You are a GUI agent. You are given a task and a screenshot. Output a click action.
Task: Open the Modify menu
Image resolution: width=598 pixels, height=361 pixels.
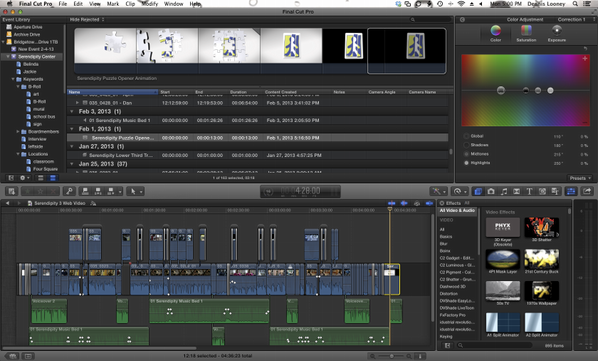coord(150,4)
